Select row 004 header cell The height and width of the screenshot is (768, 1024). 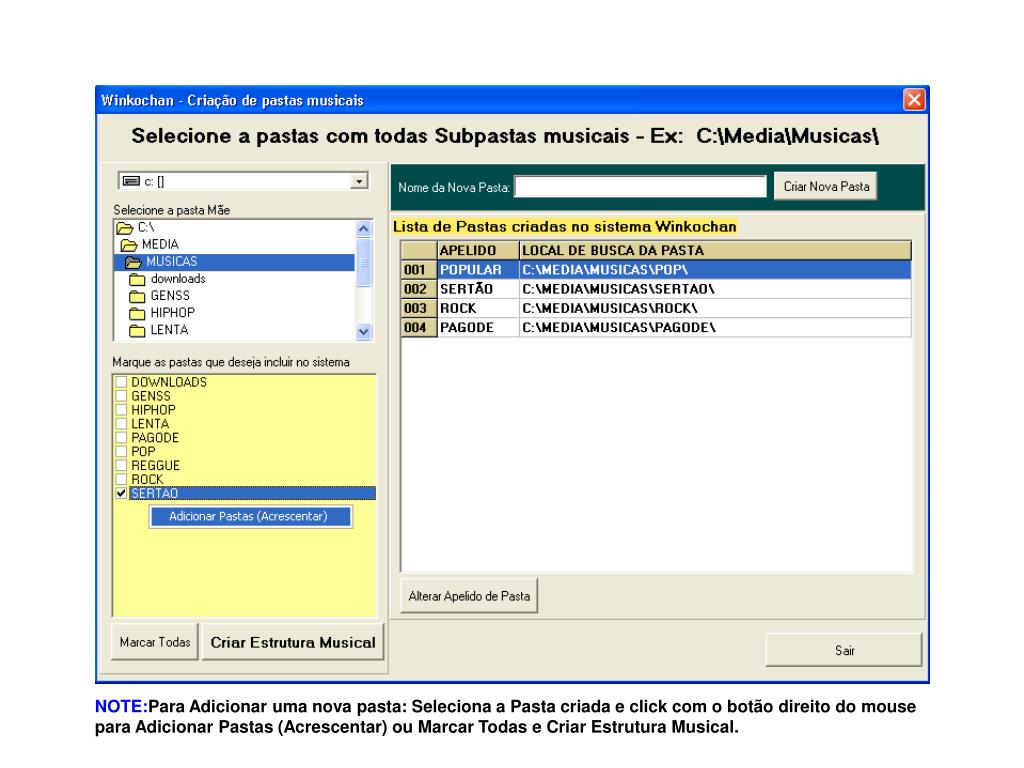[419, 327]
